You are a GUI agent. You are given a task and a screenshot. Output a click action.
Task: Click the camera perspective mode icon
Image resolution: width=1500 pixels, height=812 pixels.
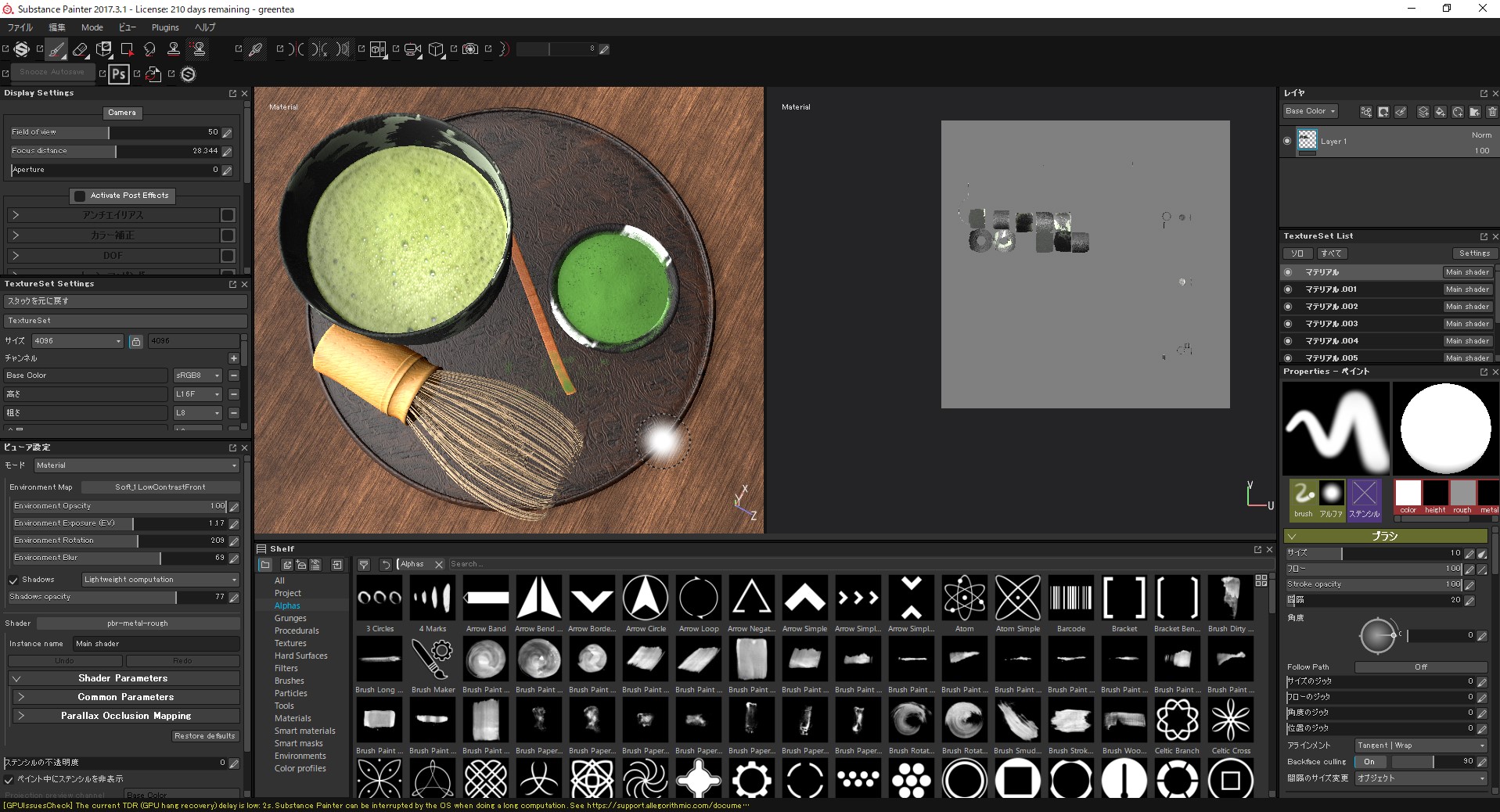pos(412,49)
